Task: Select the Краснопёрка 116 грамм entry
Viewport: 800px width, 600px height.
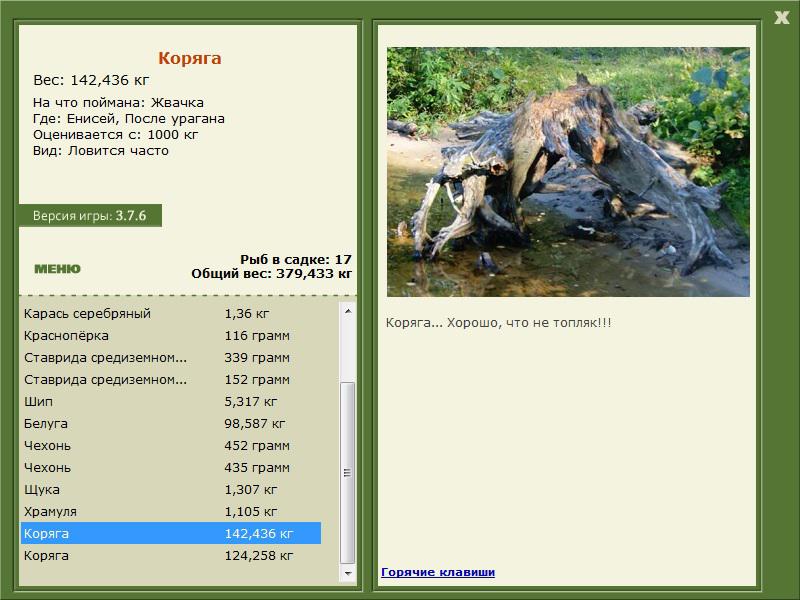Action: point(171,335)
